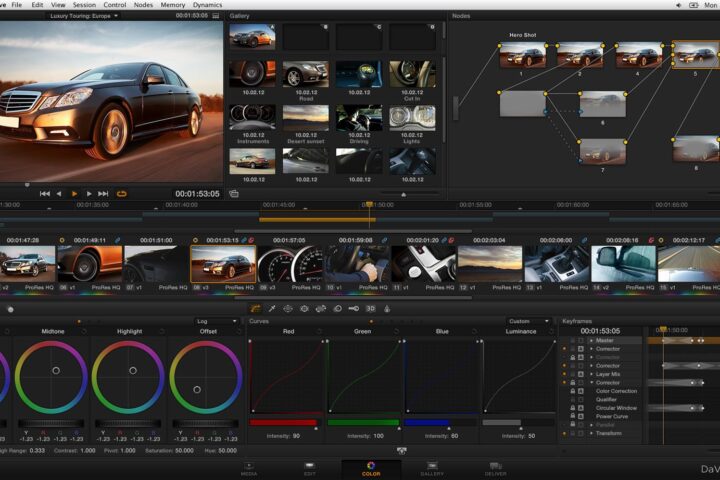Toggle playback loop mode
This screenshot has width=720, height=480.
121,194
